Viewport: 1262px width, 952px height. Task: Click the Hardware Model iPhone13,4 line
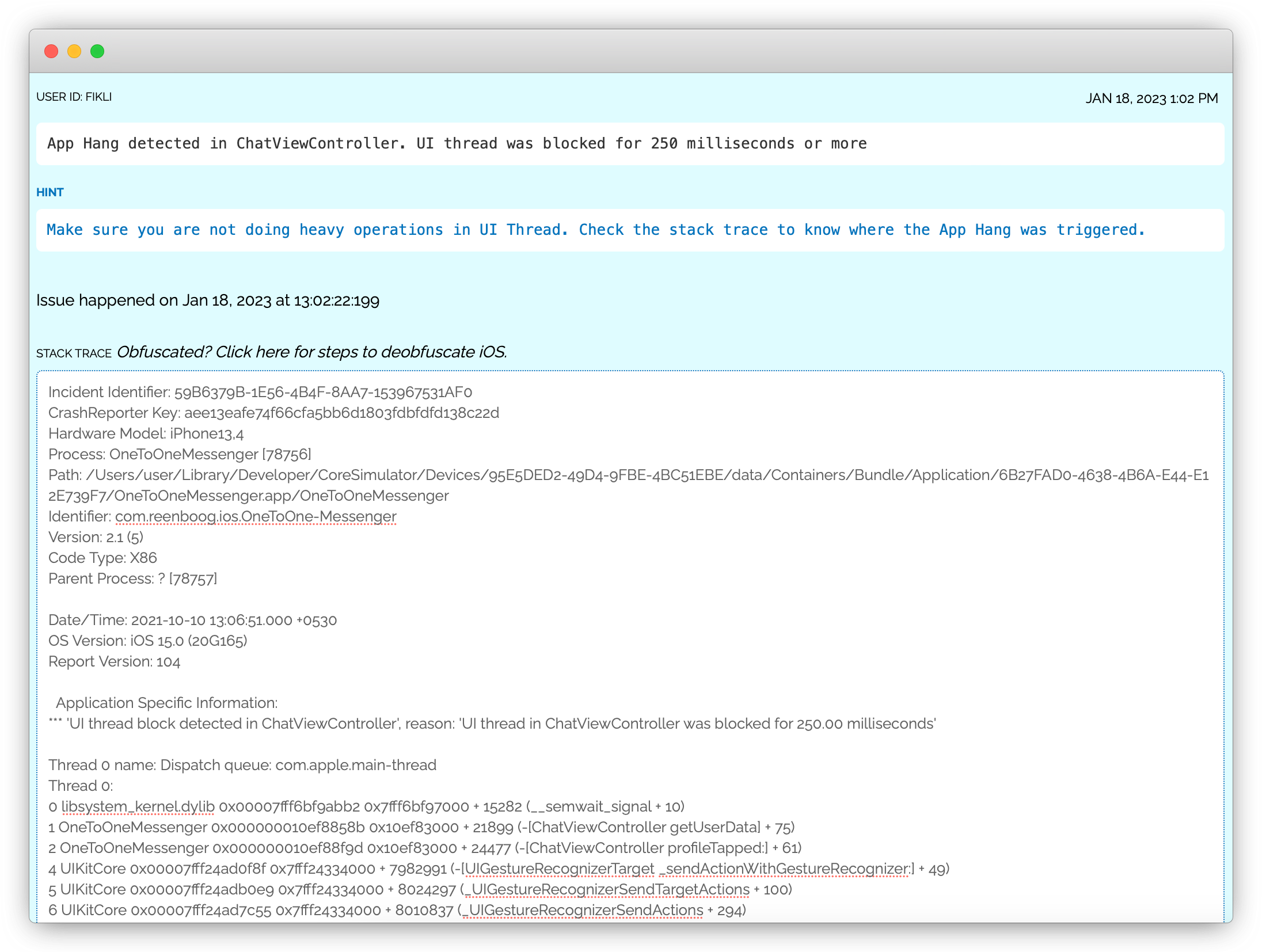point(146,433)
